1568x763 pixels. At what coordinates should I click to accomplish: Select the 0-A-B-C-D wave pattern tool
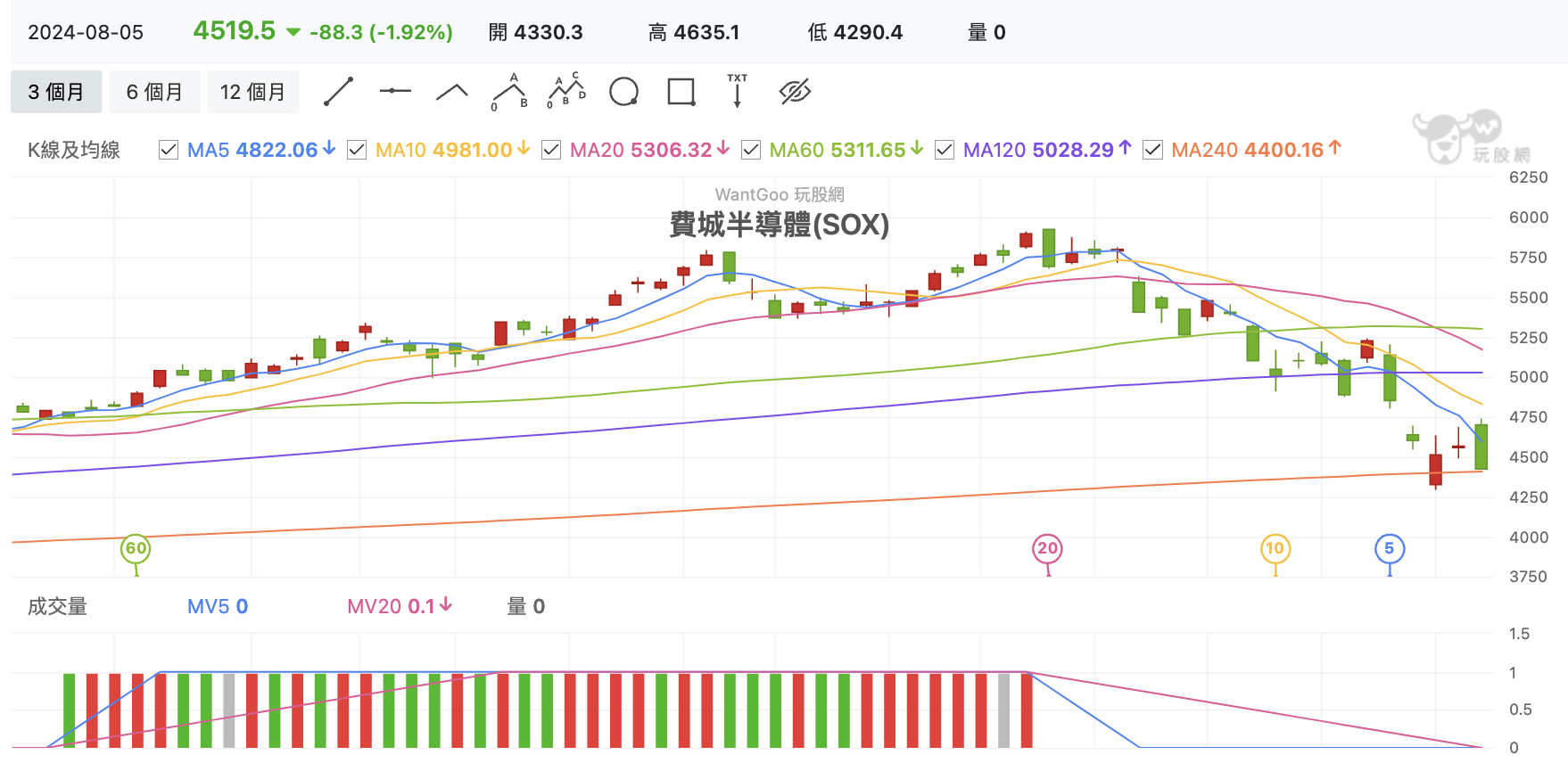566,91
